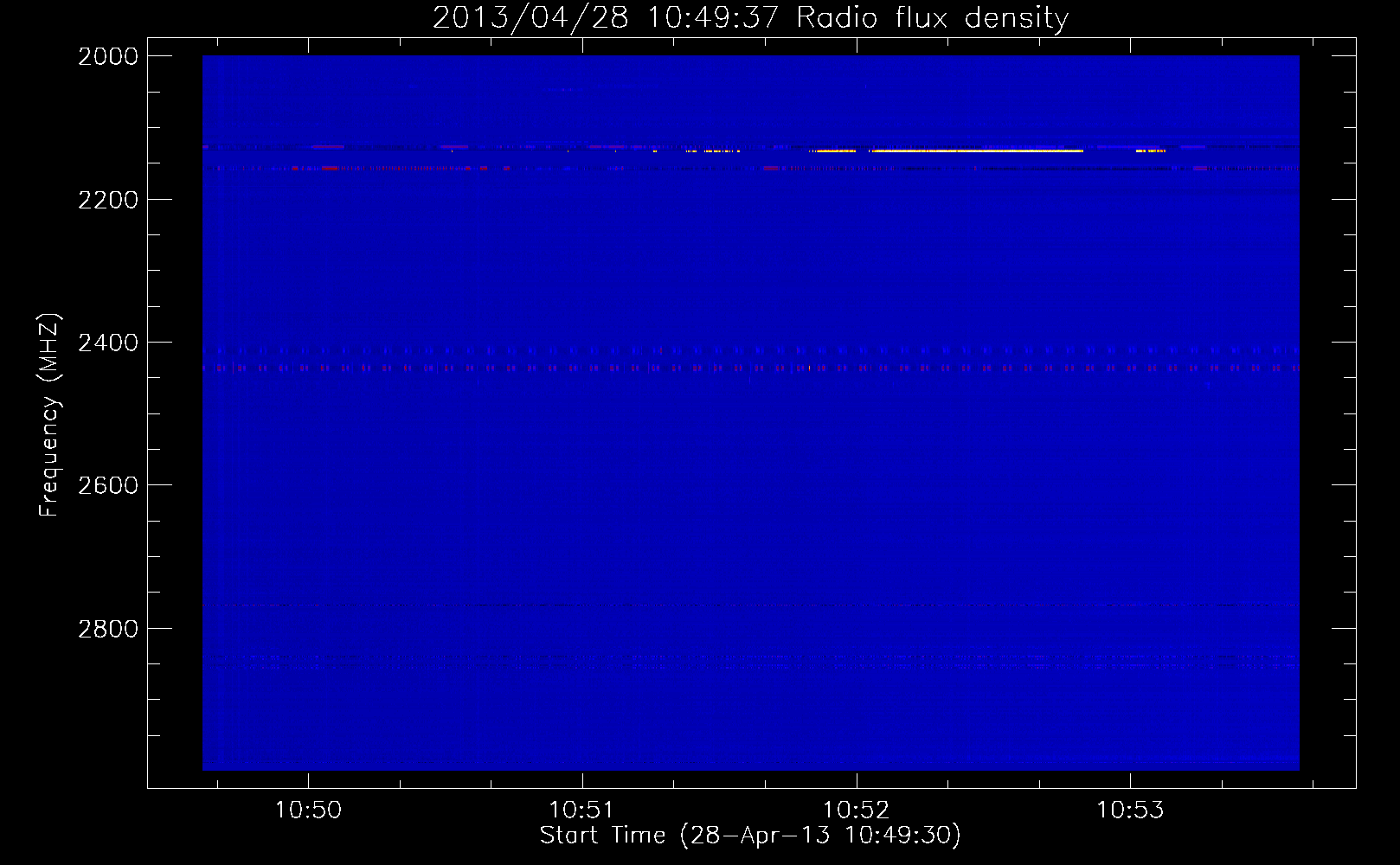
Task: Click the 10:50 time tick label
Action: [x=308, y=811]
